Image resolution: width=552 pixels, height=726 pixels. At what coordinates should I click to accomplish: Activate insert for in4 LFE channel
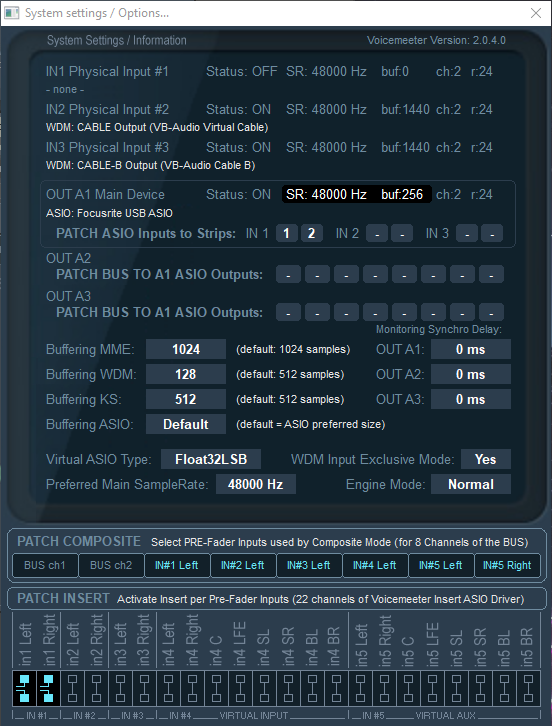click(240, 688)
